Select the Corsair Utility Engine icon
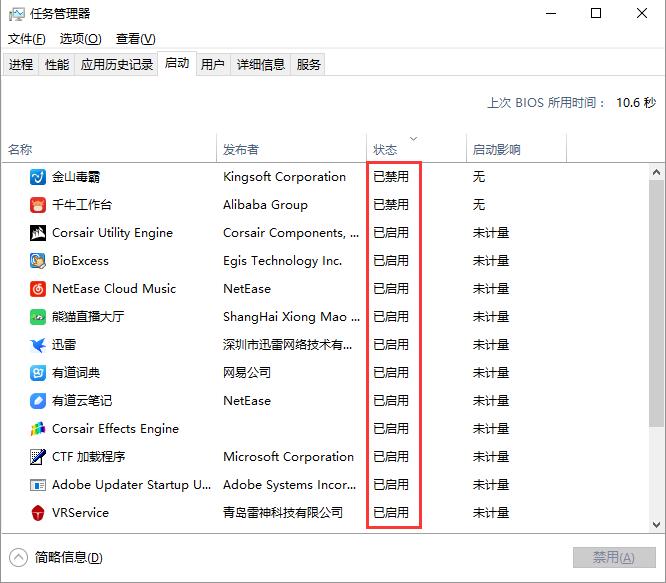666x583 pixels. pyautogui.click(x=38, y=233)
